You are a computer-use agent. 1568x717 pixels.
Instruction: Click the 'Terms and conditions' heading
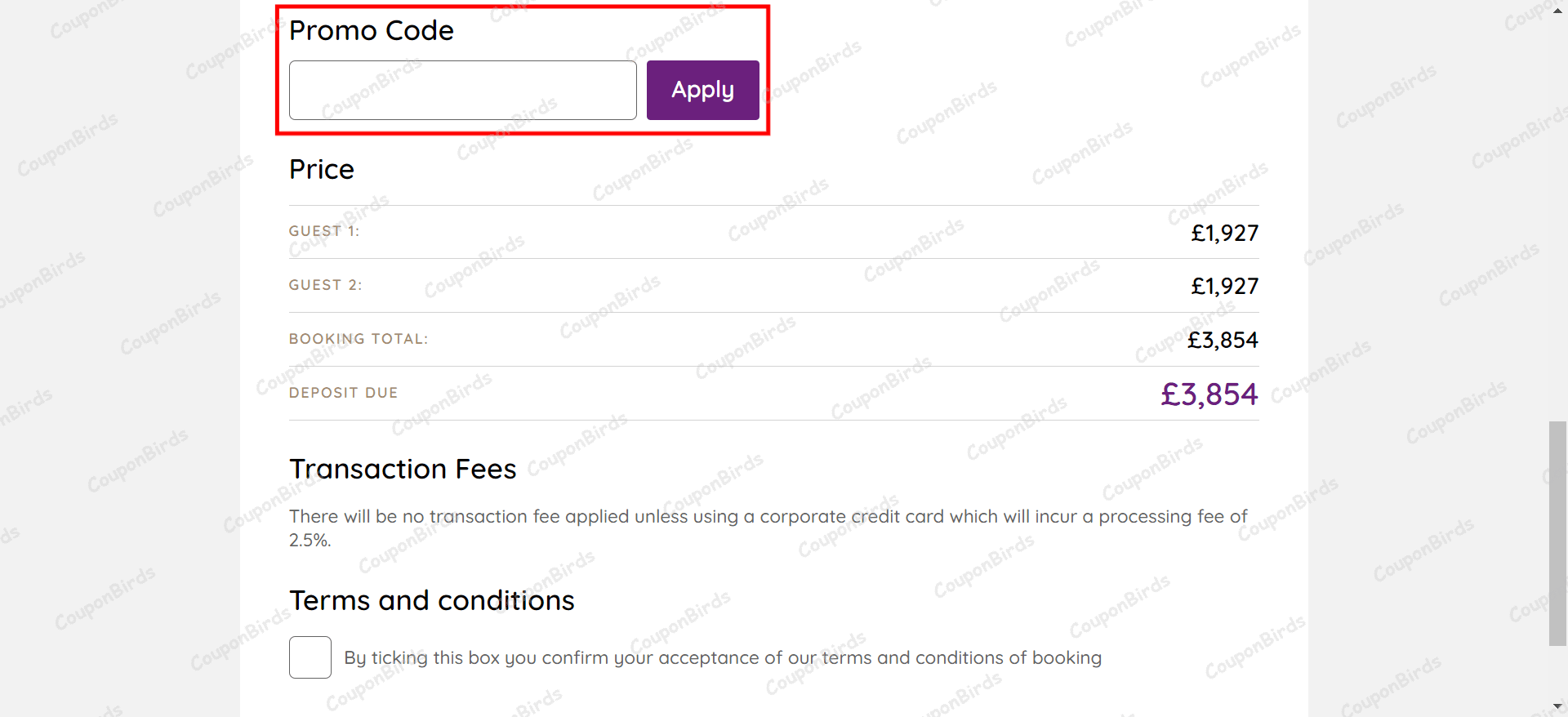click(x=431, y=601)
